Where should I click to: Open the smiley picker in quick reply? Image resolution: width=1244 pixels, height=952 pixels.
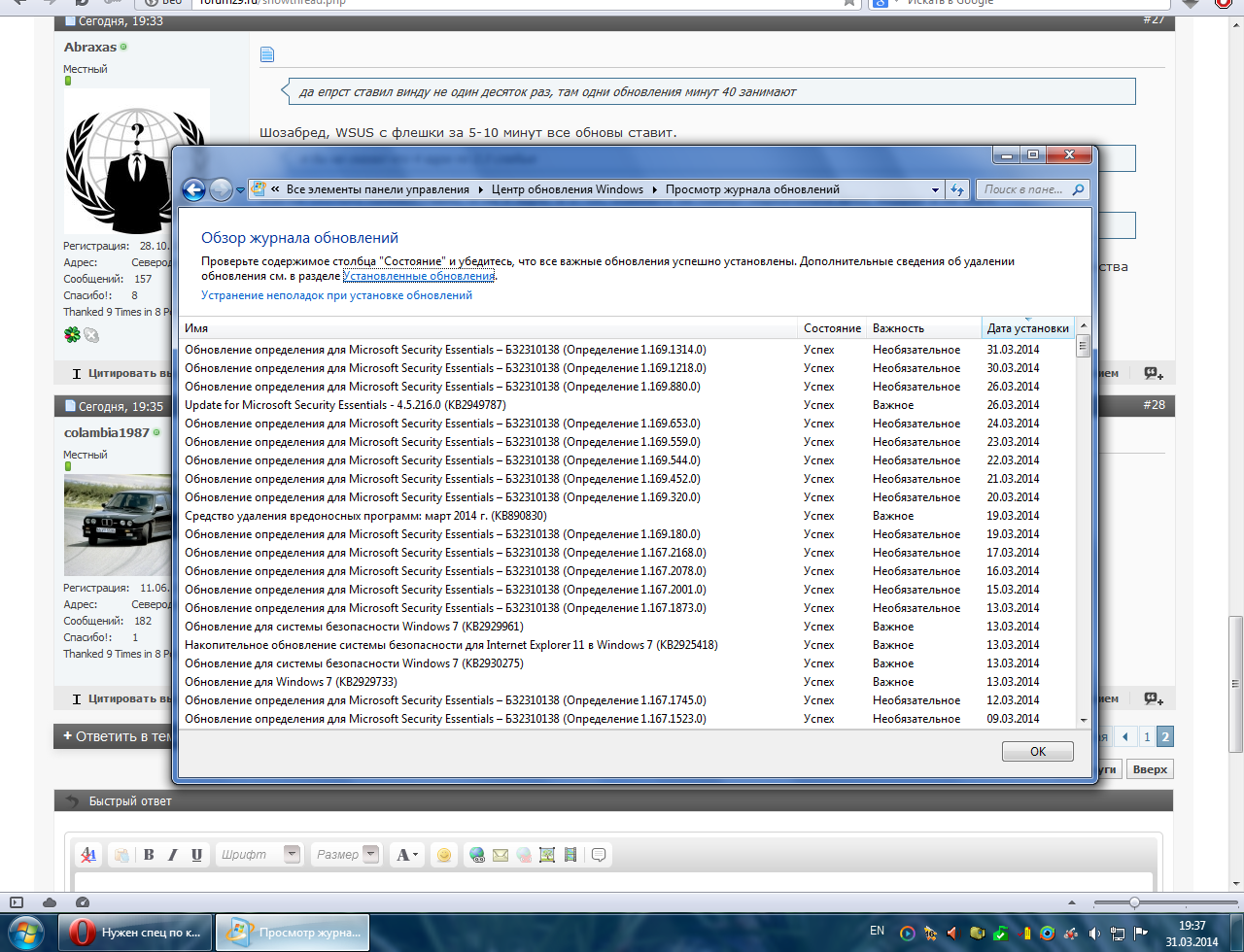pyautogui.click(x=444, y=855)
